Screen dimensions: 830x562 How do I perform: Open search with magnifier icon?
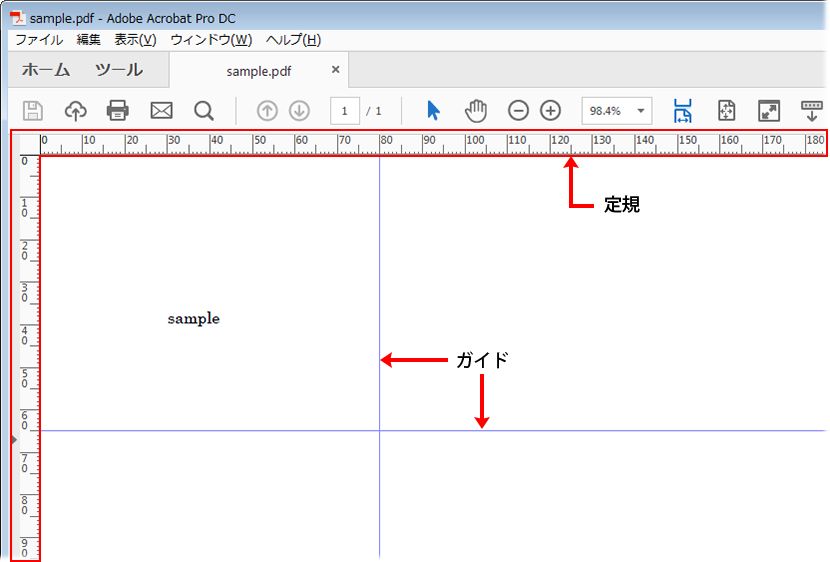pos(204,111)
